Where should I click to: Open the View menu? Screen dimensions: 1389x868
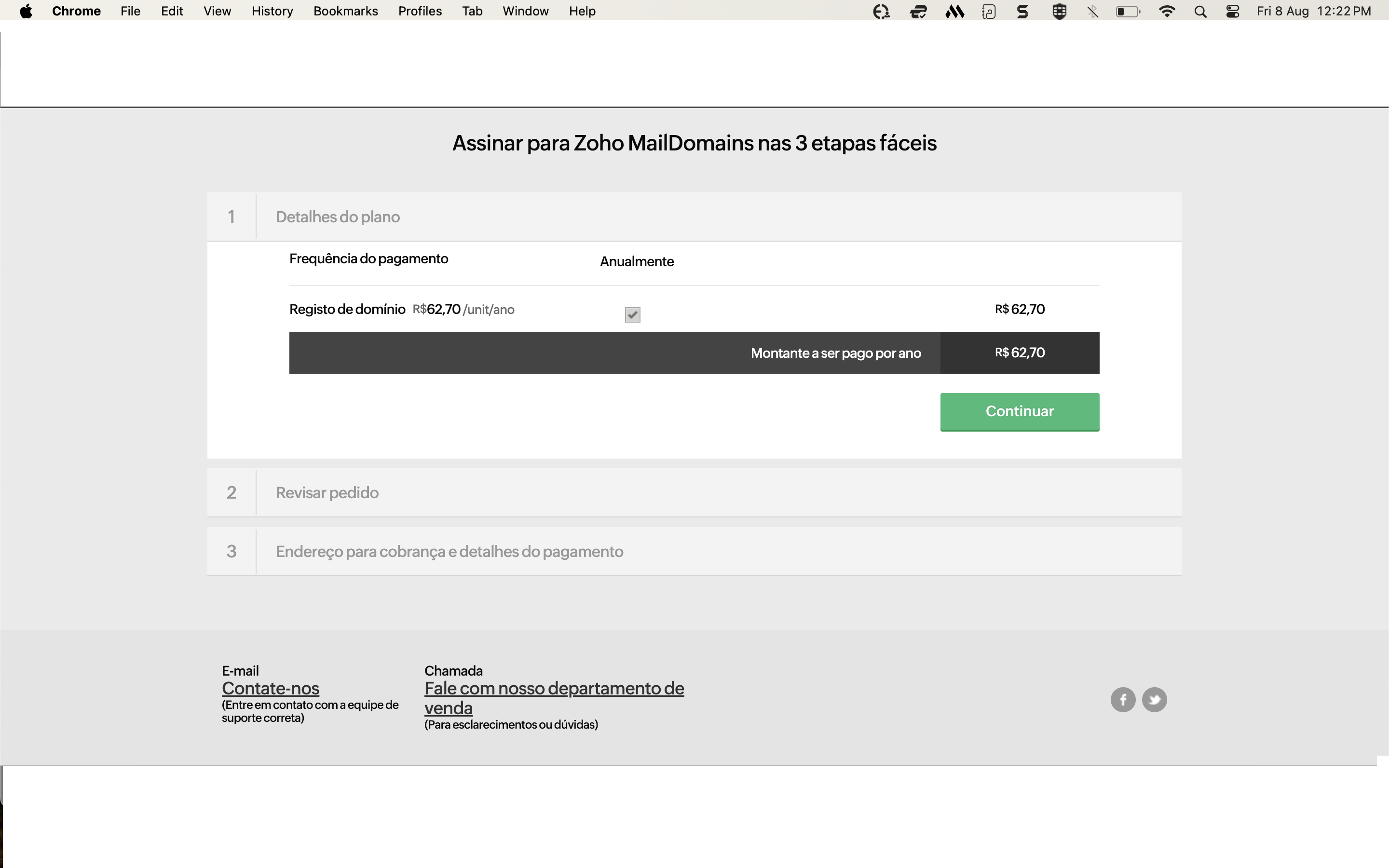coord(217,12)
